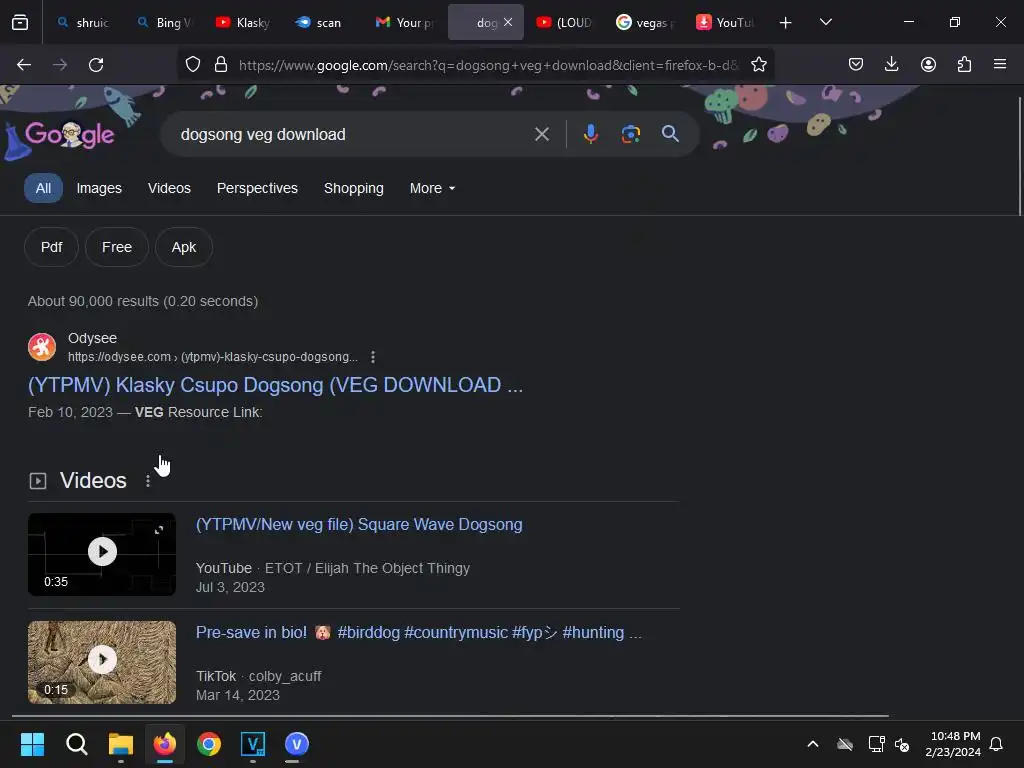The width and height of the screenshot is (1024, 768).
Task: Go back to the previous page
Action: (24, 65)
